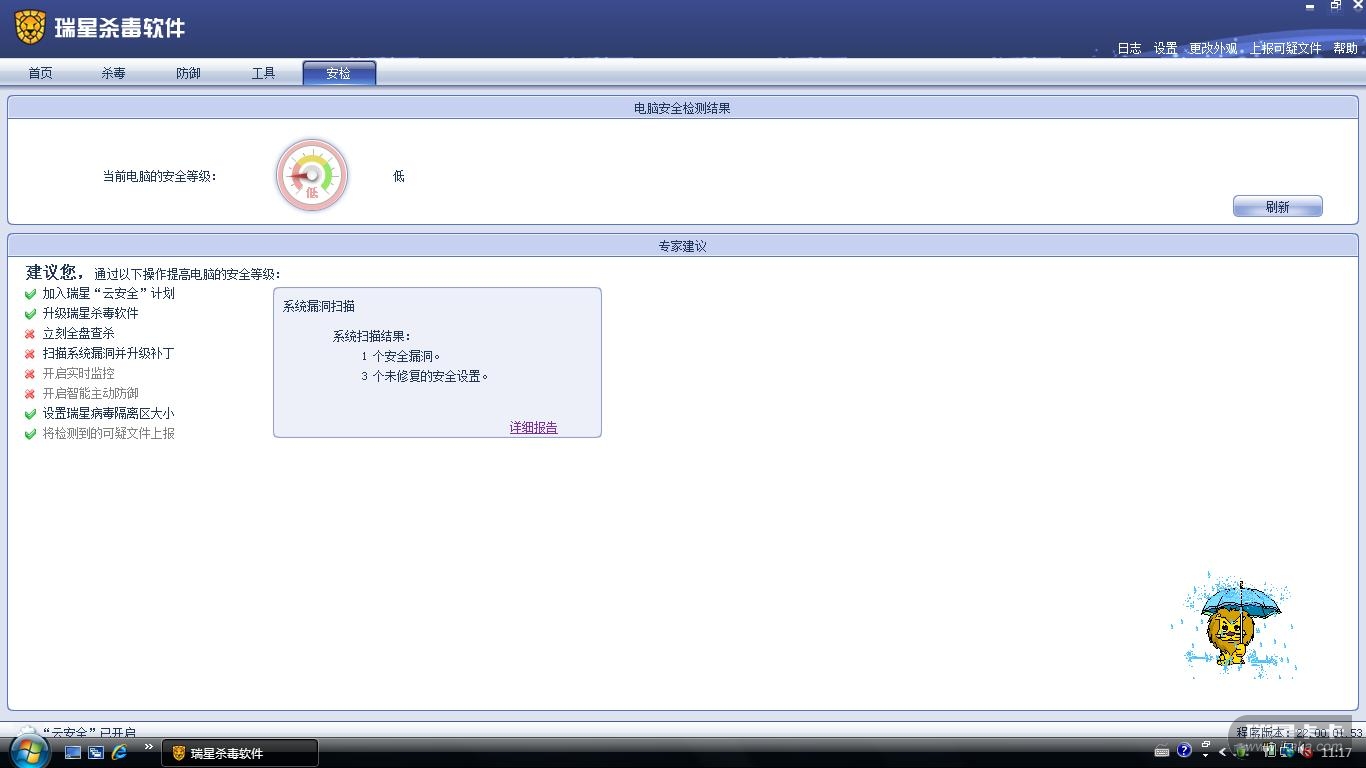Click 立刻全盘查杀 suggestion
The width and height of the screenshot is (1366, 768).
point(79,333)
